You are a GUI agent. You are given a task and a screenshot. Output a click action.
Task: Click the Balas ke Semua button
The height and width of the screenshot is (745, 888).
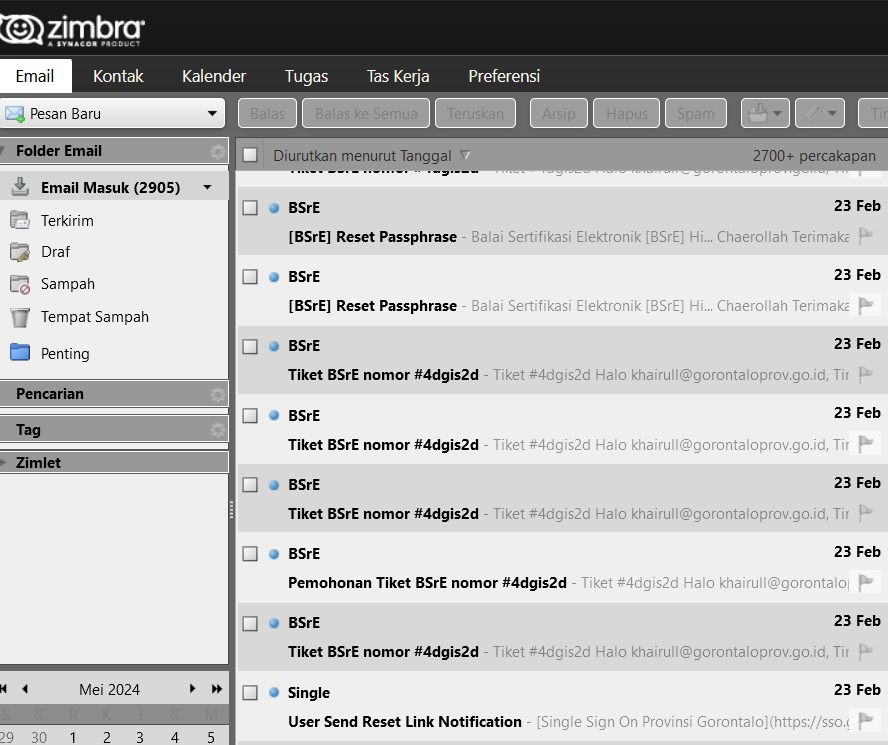[x=366, y=113]
